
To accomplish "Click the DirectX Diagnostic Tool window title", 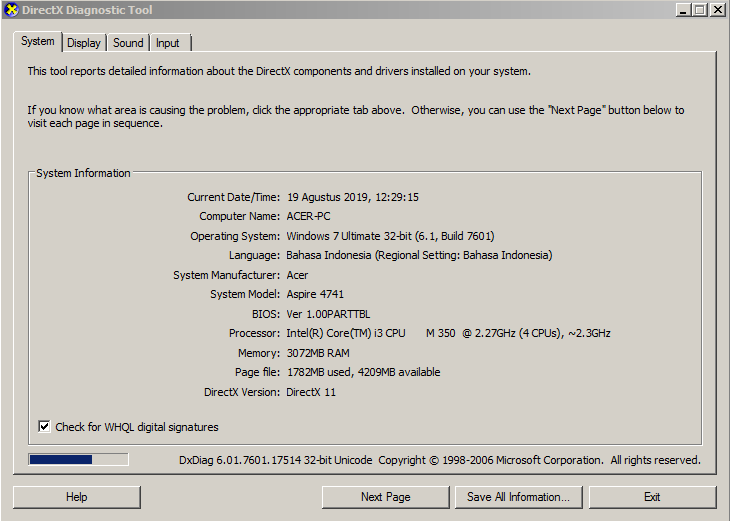I will click(87, 10).
